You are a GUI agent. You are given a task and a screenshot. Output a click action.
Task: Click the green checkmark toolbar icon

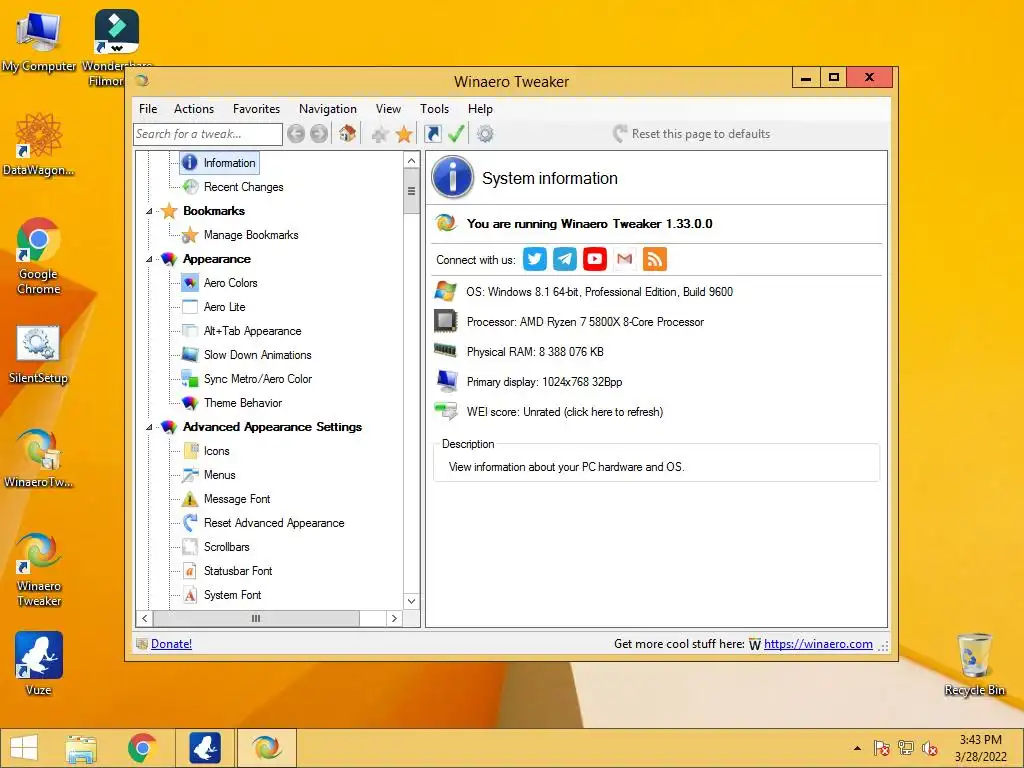pos(456,133)
